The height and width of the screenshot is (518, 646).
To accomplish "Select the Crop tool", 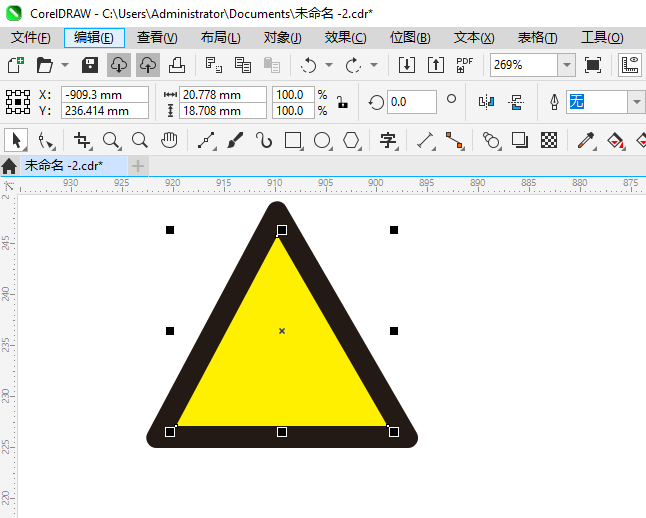I will point(82,141).
